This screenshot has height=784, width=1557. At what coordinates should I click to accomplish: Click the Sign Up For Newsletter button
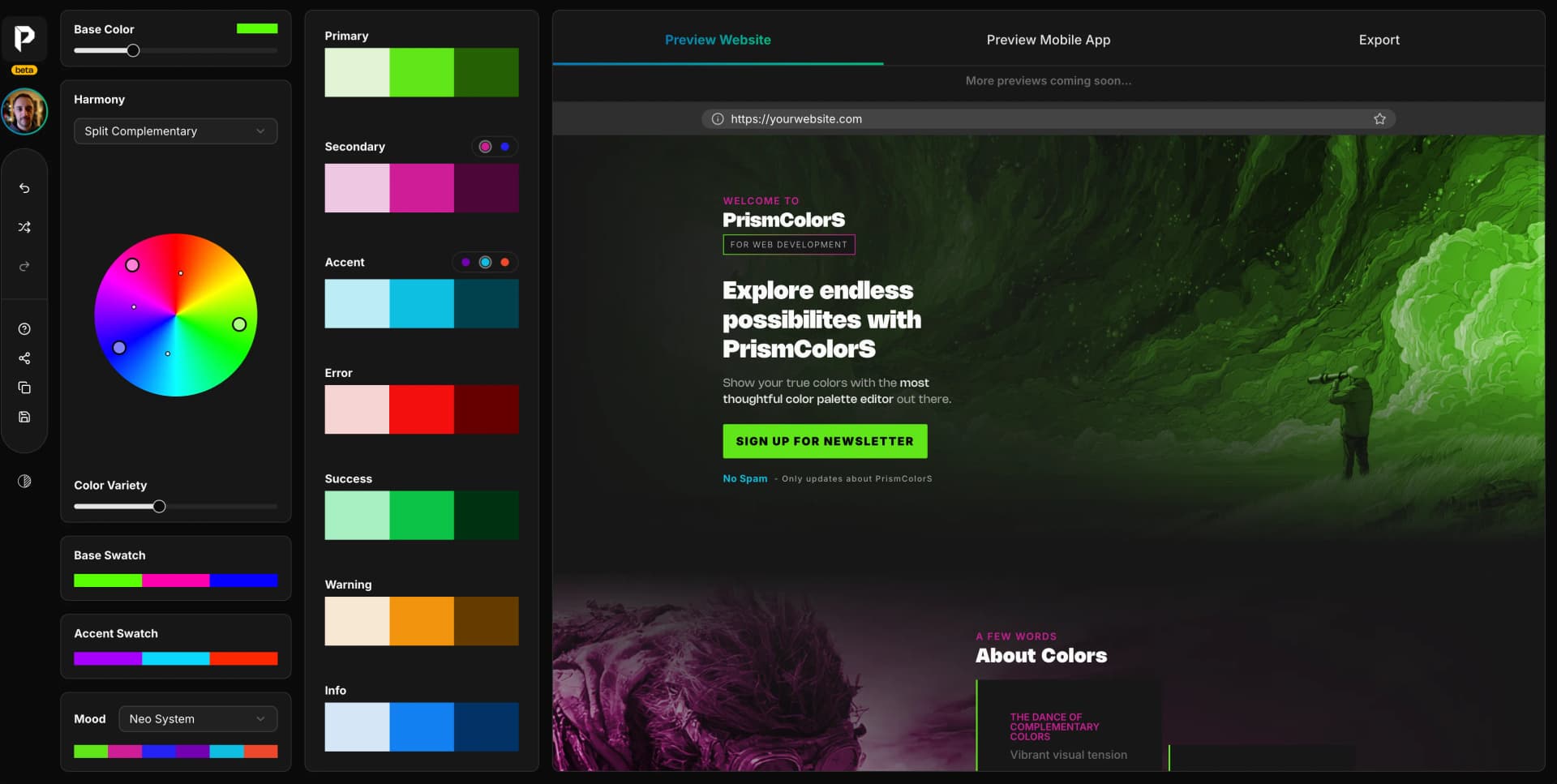(825, 441)
